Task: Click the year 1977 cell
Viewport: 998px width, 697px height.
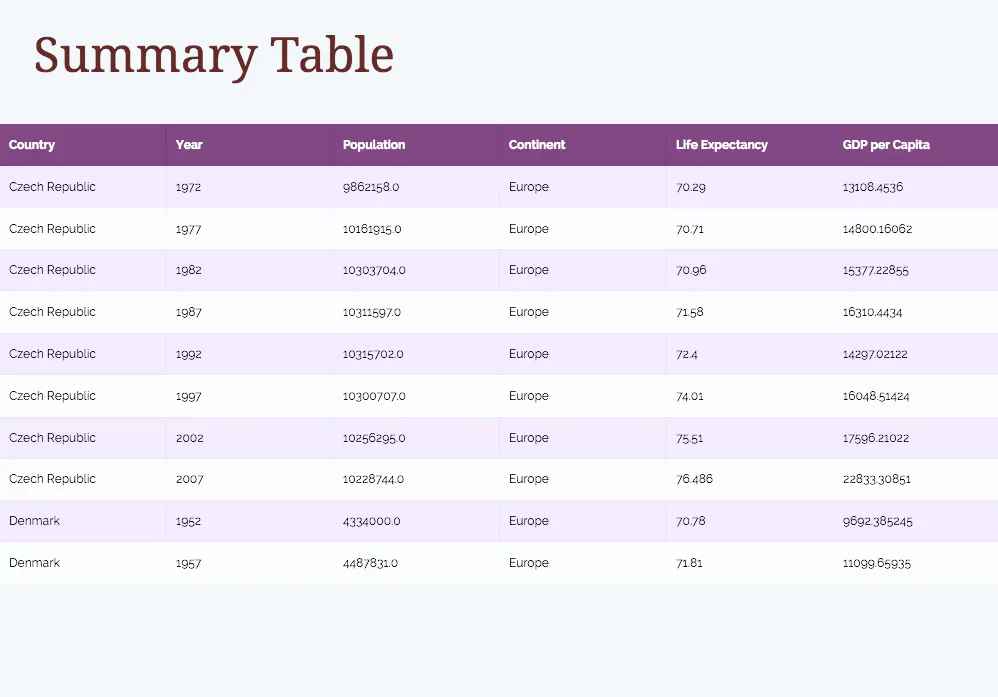Action: [189, 229]
